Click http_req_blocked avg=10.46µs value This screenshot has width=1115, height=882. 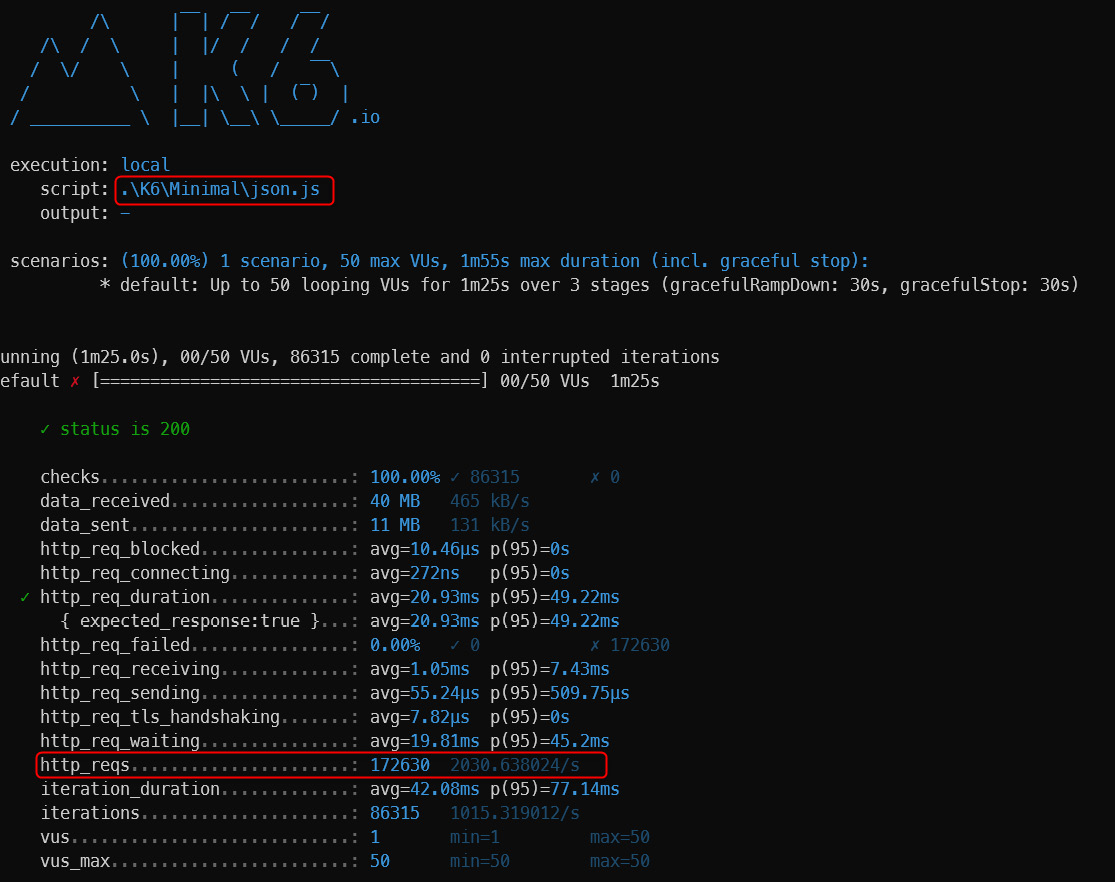point(425,549)
